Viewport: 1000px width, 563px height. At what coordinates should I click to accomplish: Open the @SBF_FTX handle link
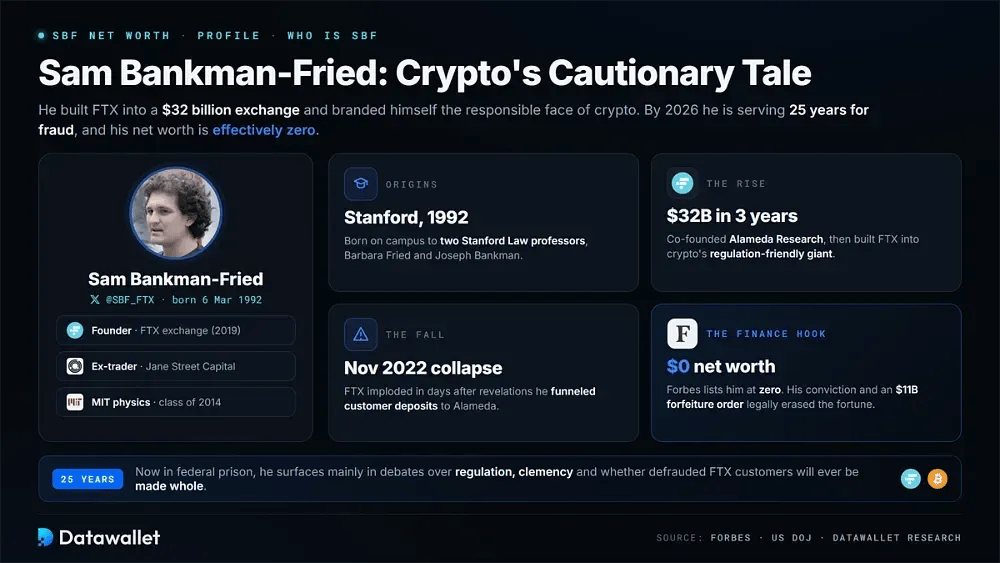[129, 300]
